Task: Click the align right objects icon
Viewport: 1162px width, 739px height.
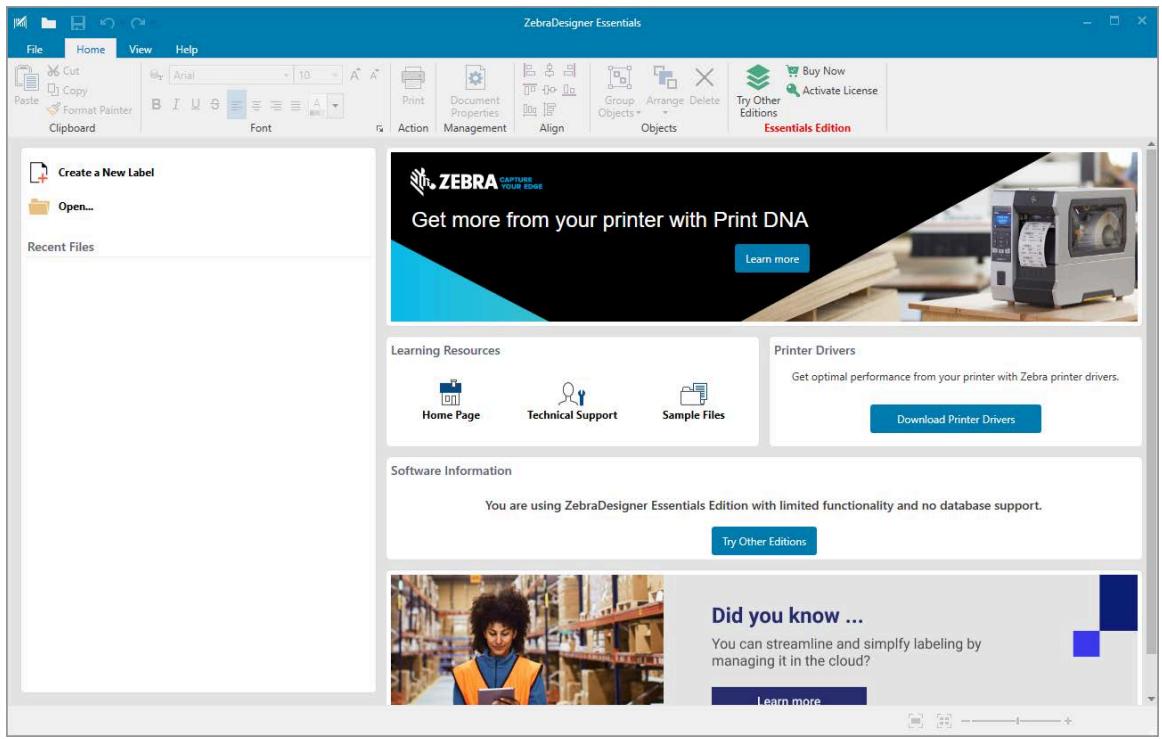Action: [x=569, y=70]
